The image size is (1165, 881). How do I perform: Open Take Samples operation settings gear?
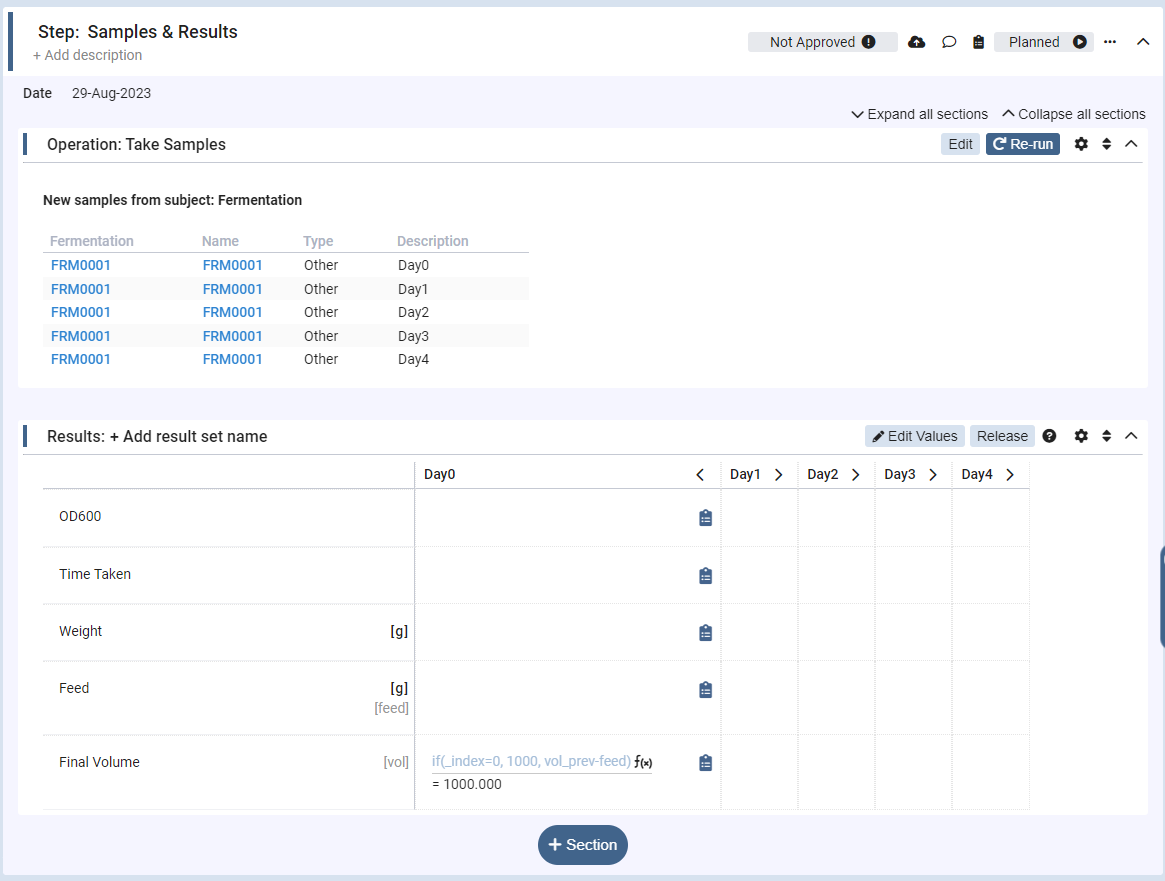point(1081,144)
